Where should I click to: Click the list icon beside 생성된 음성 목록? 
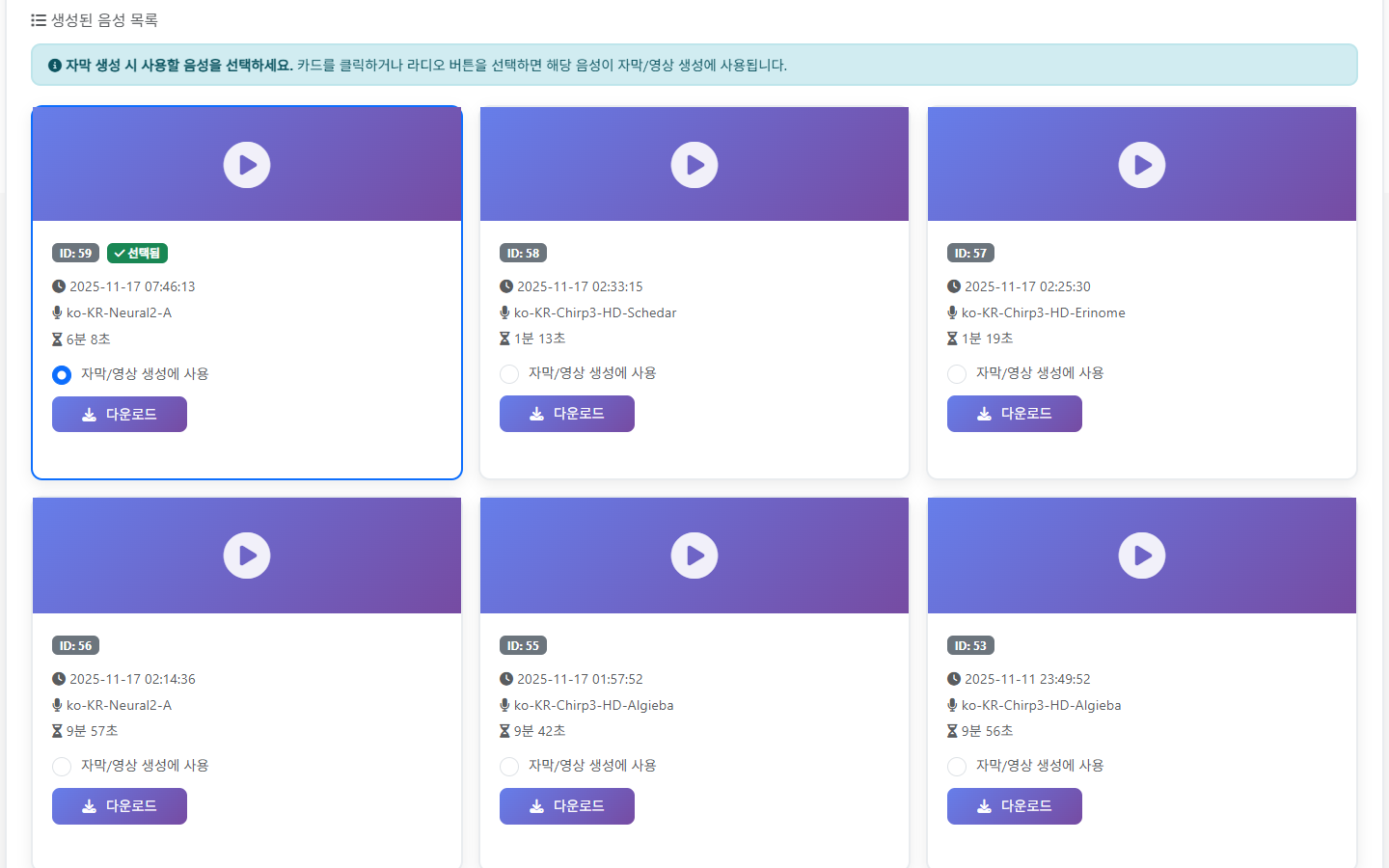point(39,20)
